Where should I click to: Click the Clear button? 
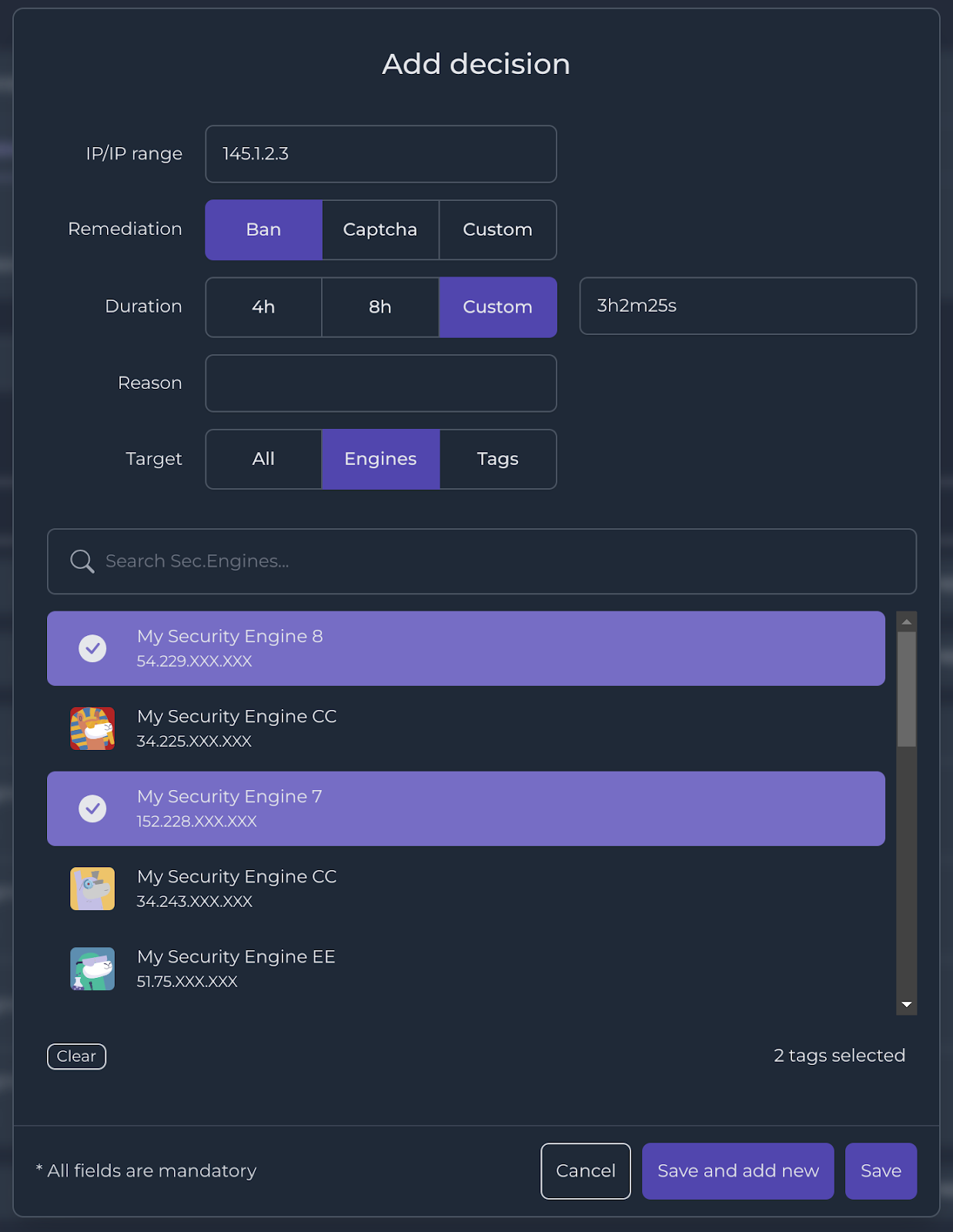(76, 1056)
